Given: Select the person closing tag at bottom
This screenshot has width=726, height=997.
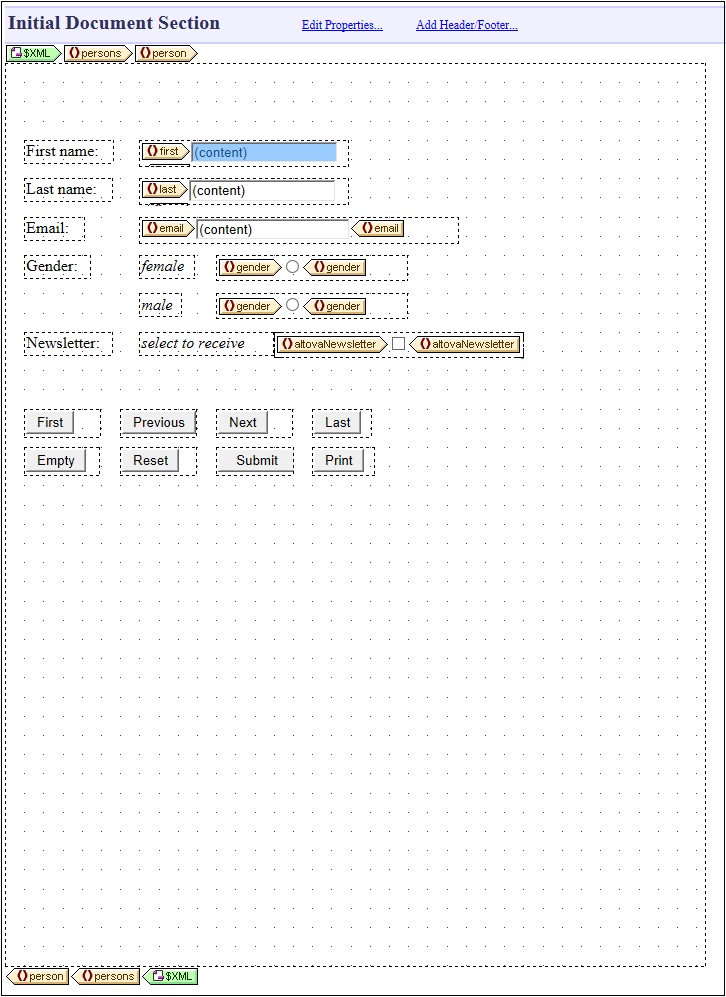Looking at the screenshot, I should tap(39, 976).
